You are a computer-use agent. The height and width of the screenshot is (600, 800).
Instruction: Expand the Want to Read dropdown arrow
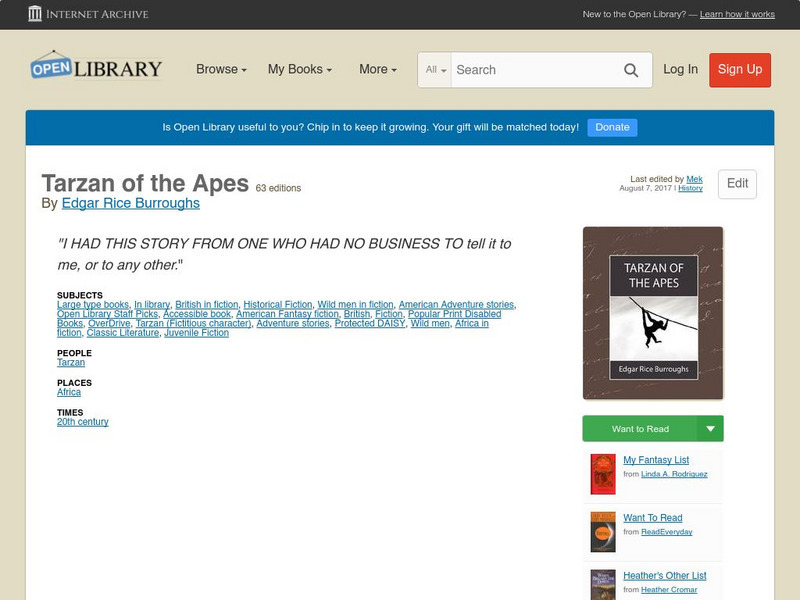710,429
